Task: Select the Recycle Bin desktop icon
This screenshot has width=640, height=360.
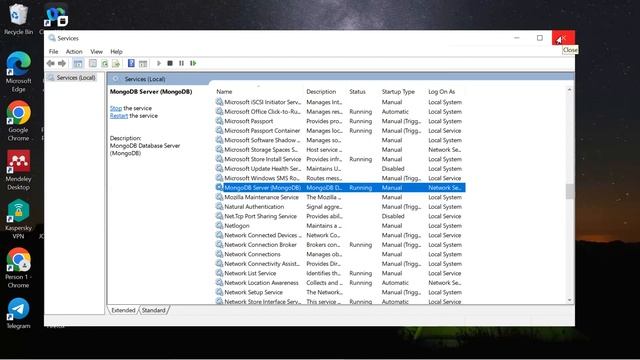Action: pos(18,19)
